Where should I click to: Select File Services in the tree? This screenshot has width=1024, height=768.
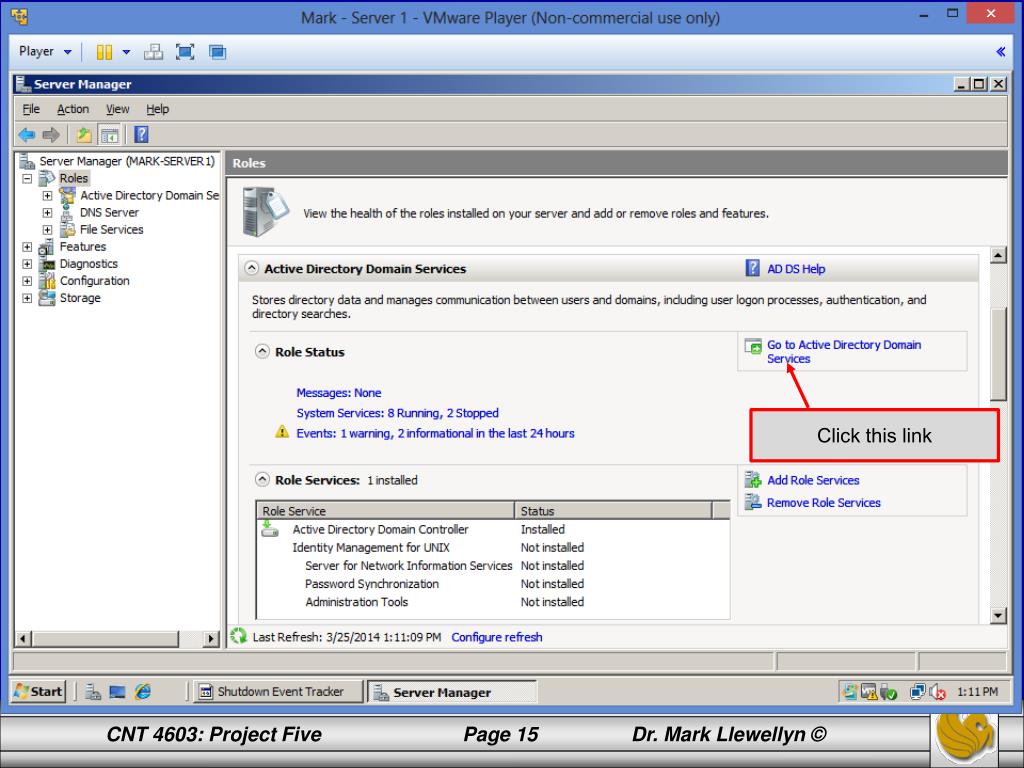(112, 229)
